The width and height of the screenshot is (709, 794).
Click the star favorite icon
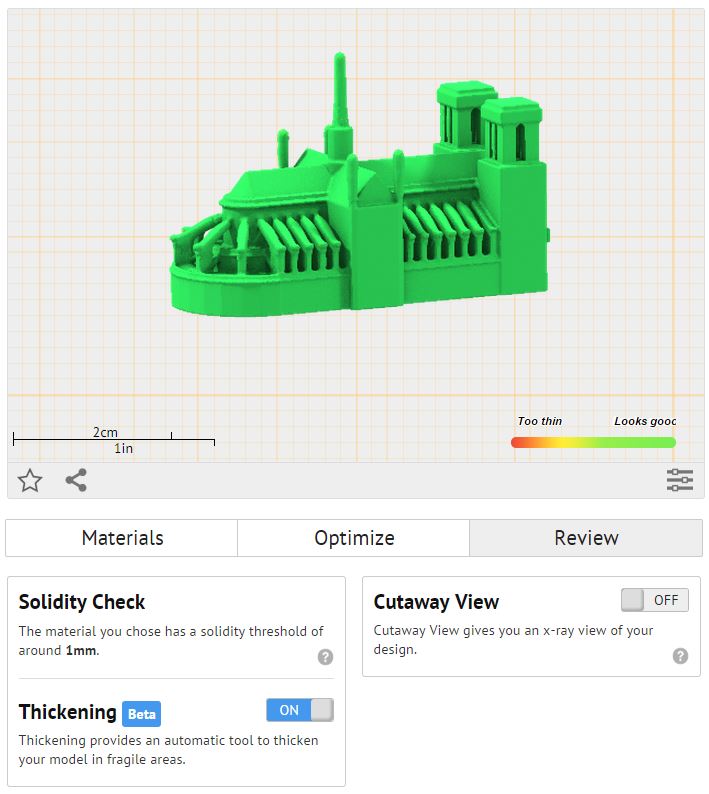coord(30,480)
